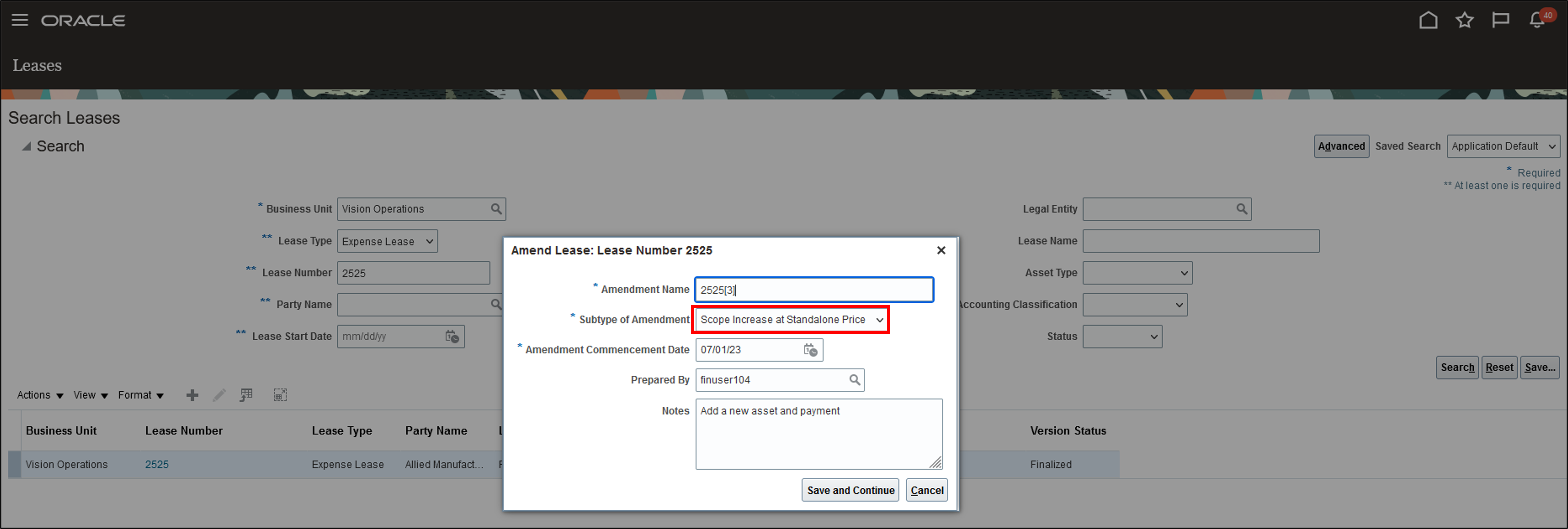Collapse the Search section triangle
Viewport: 1568px width, 529px height.
(x=26, y=146)
